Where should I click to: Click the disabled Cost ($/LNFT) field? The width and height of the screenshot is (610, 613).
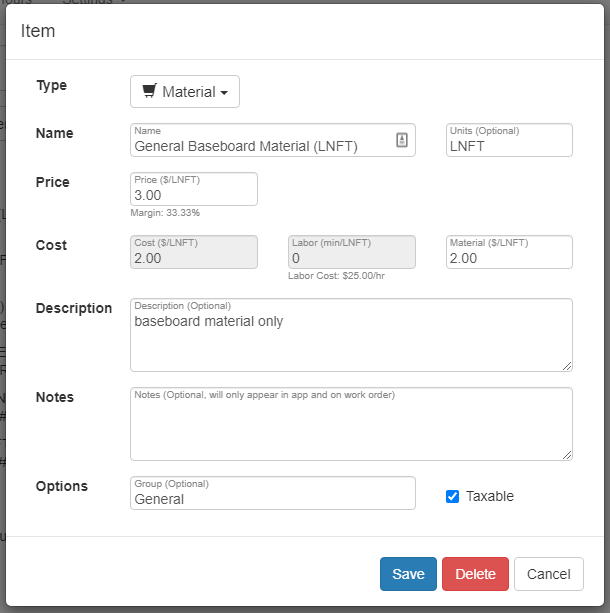(x=194, y=252)
